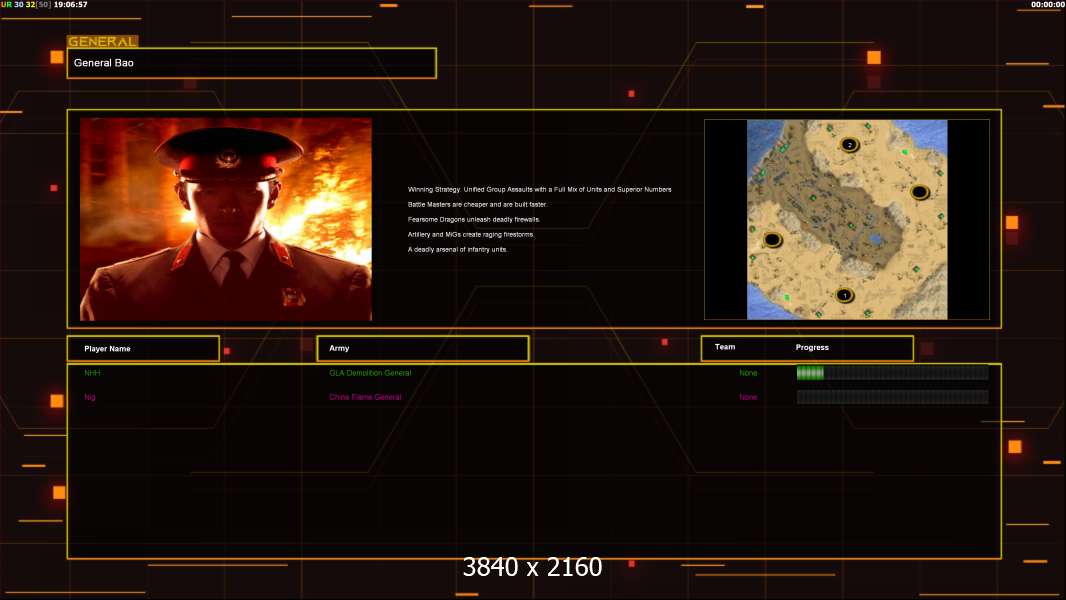The image size is (1066, 600).
Task: Click start position marker 1 on the map
Action: pos(844,295)
